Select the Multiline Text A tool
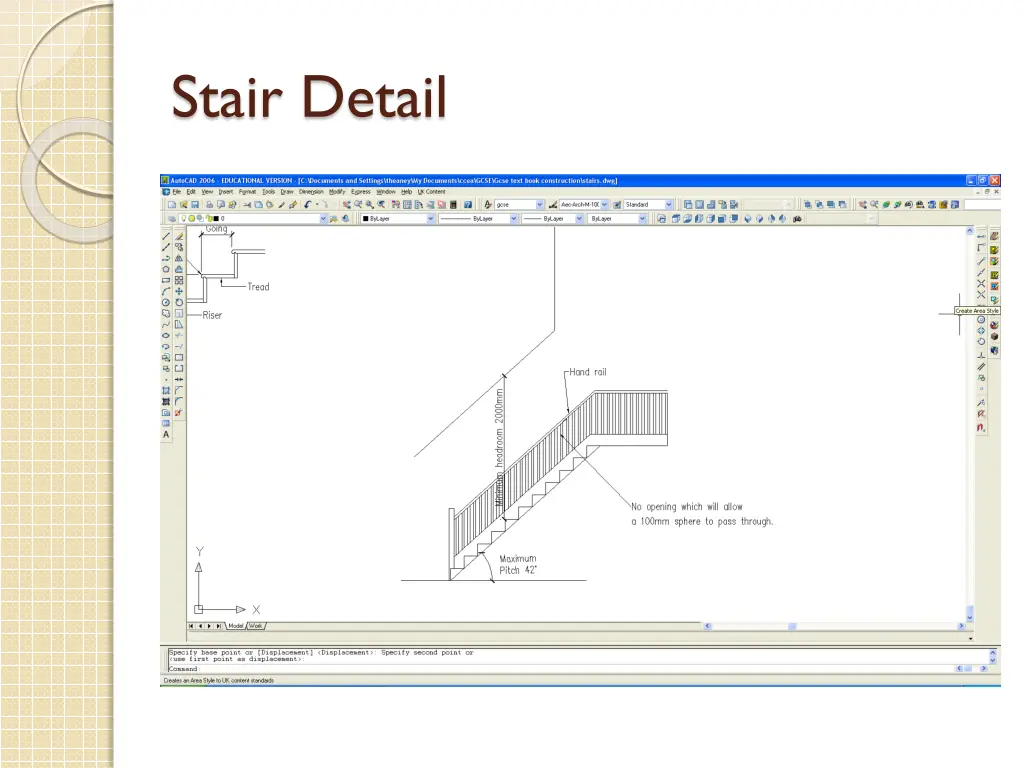The image size is (1024, 768). [x=167, y=434]
